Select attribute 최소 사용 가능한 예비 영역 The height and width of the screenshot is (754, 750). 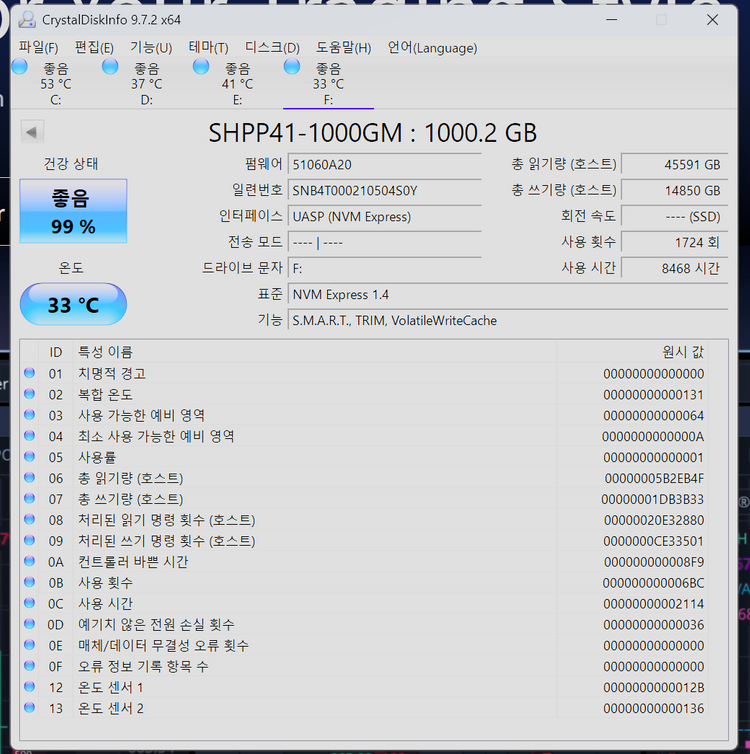156,437
